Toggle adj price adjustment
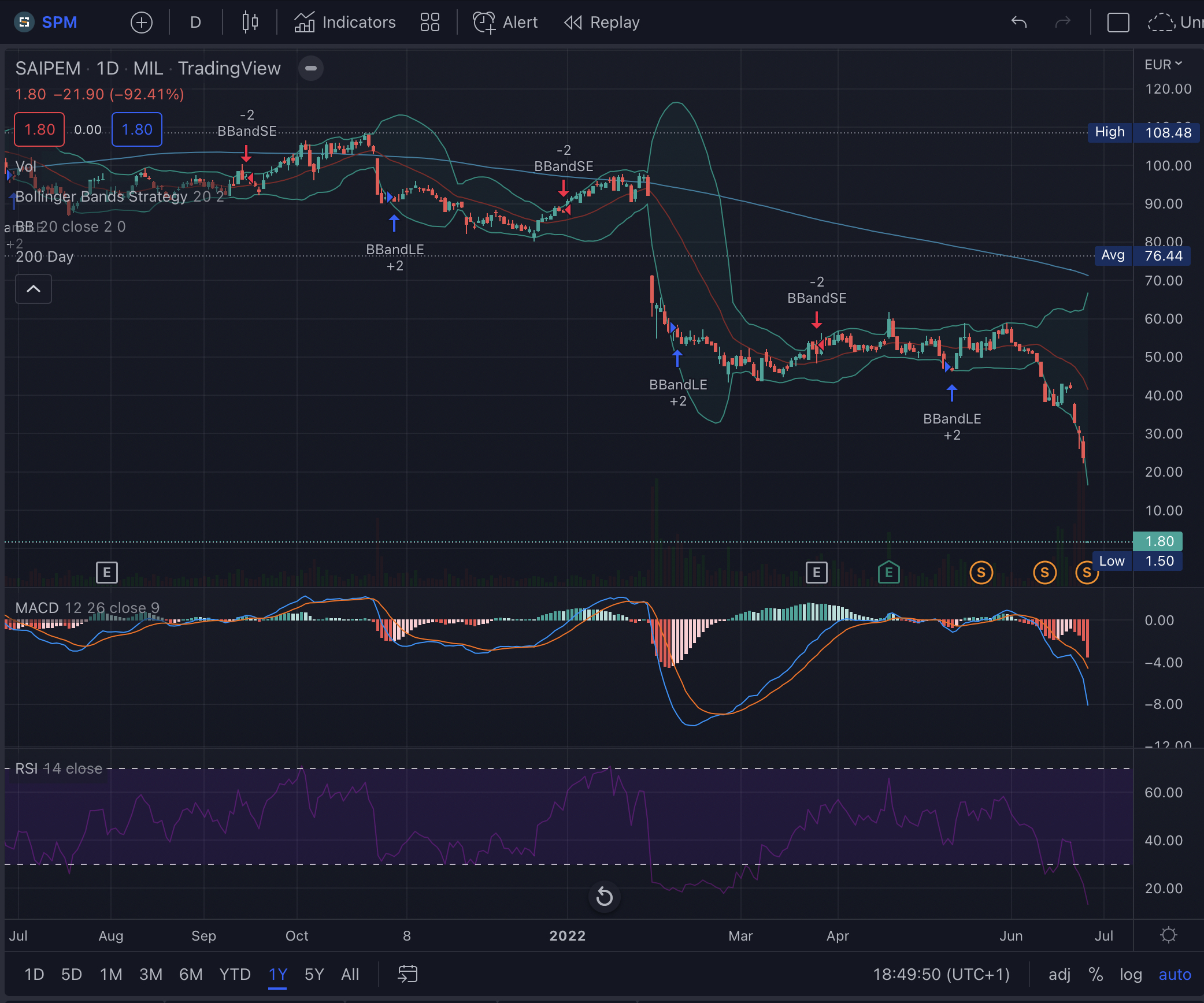 1059,975
